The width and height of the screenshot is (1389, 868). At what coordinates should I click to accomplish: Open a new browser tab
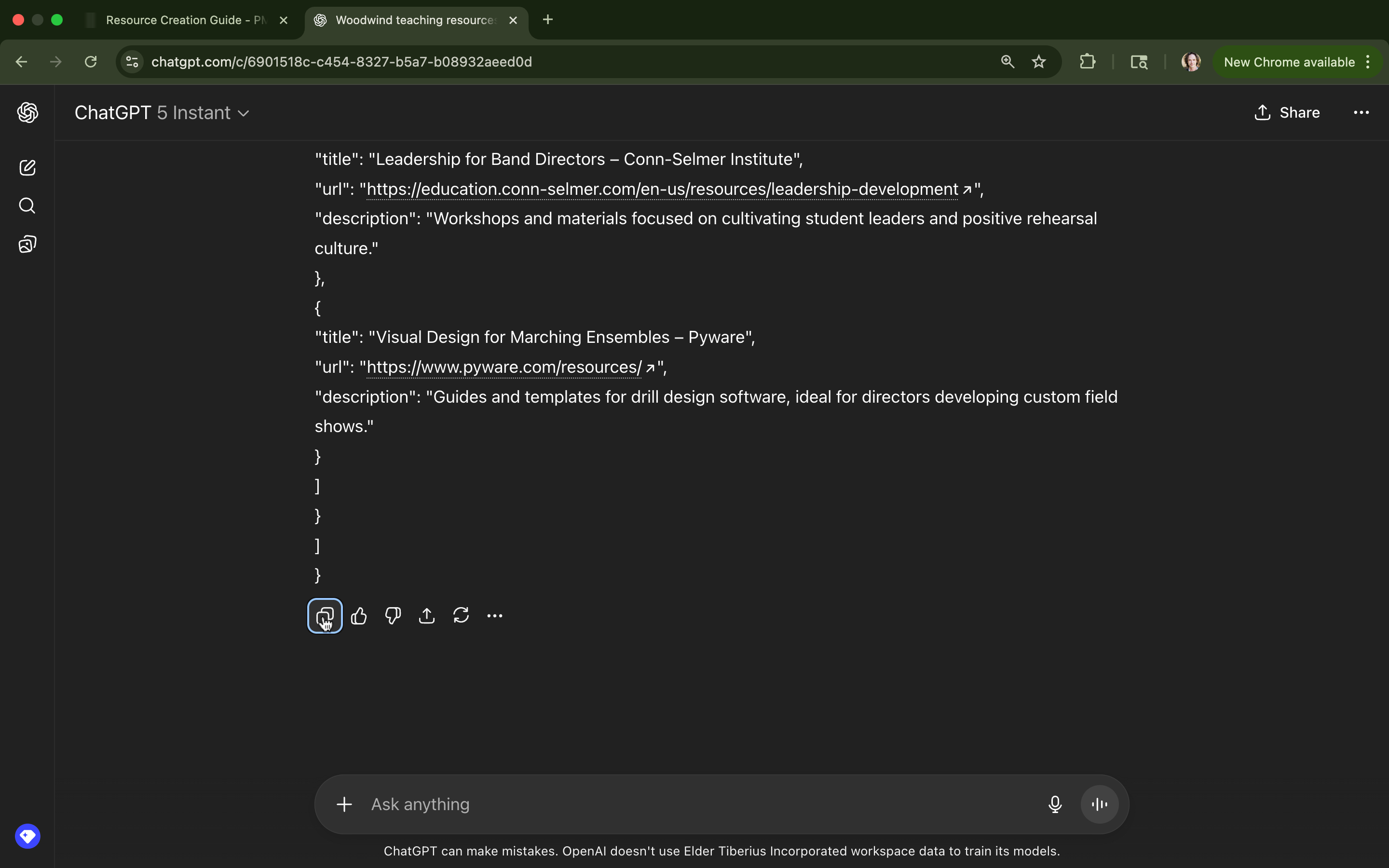point(547,20)
